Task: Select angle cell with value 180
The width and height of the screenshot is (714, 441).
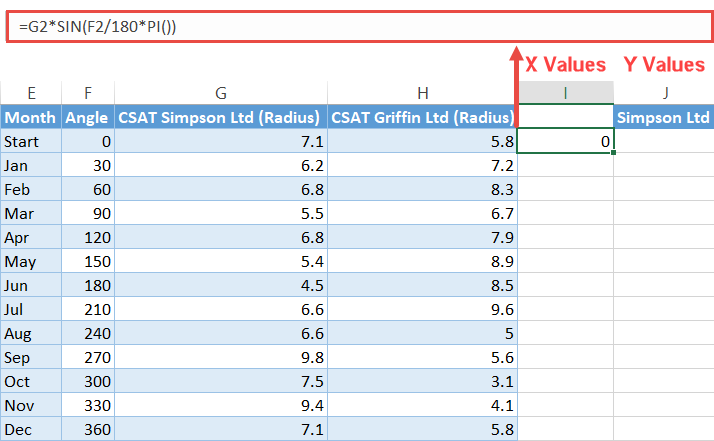Action: tap(88, 285)
